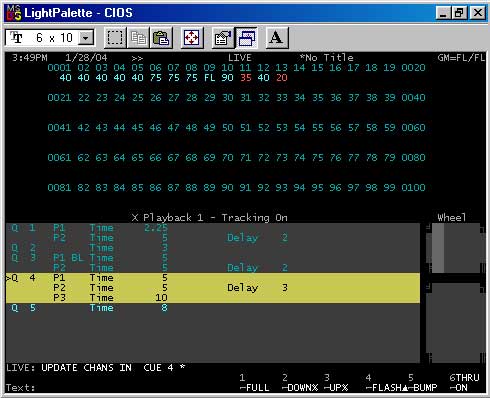Click the lower Wheel display box

click(x=455, y=323)
